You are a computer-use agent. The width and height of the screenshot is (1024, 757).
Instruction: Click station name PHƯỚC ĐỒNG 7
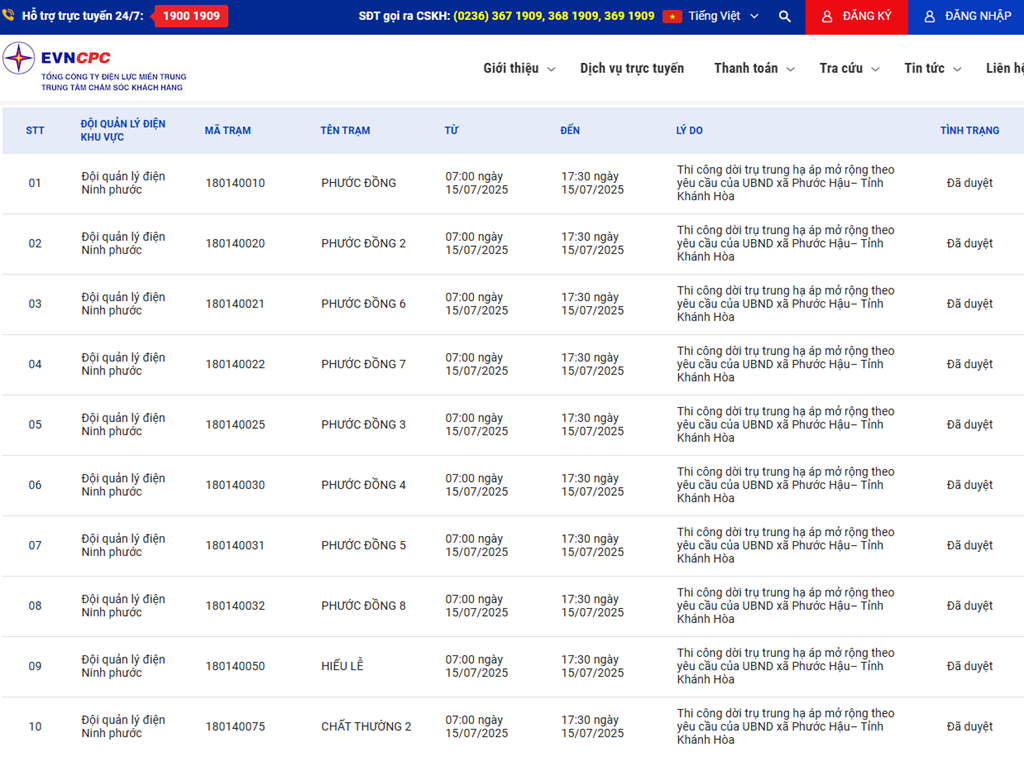click(363, 364)
